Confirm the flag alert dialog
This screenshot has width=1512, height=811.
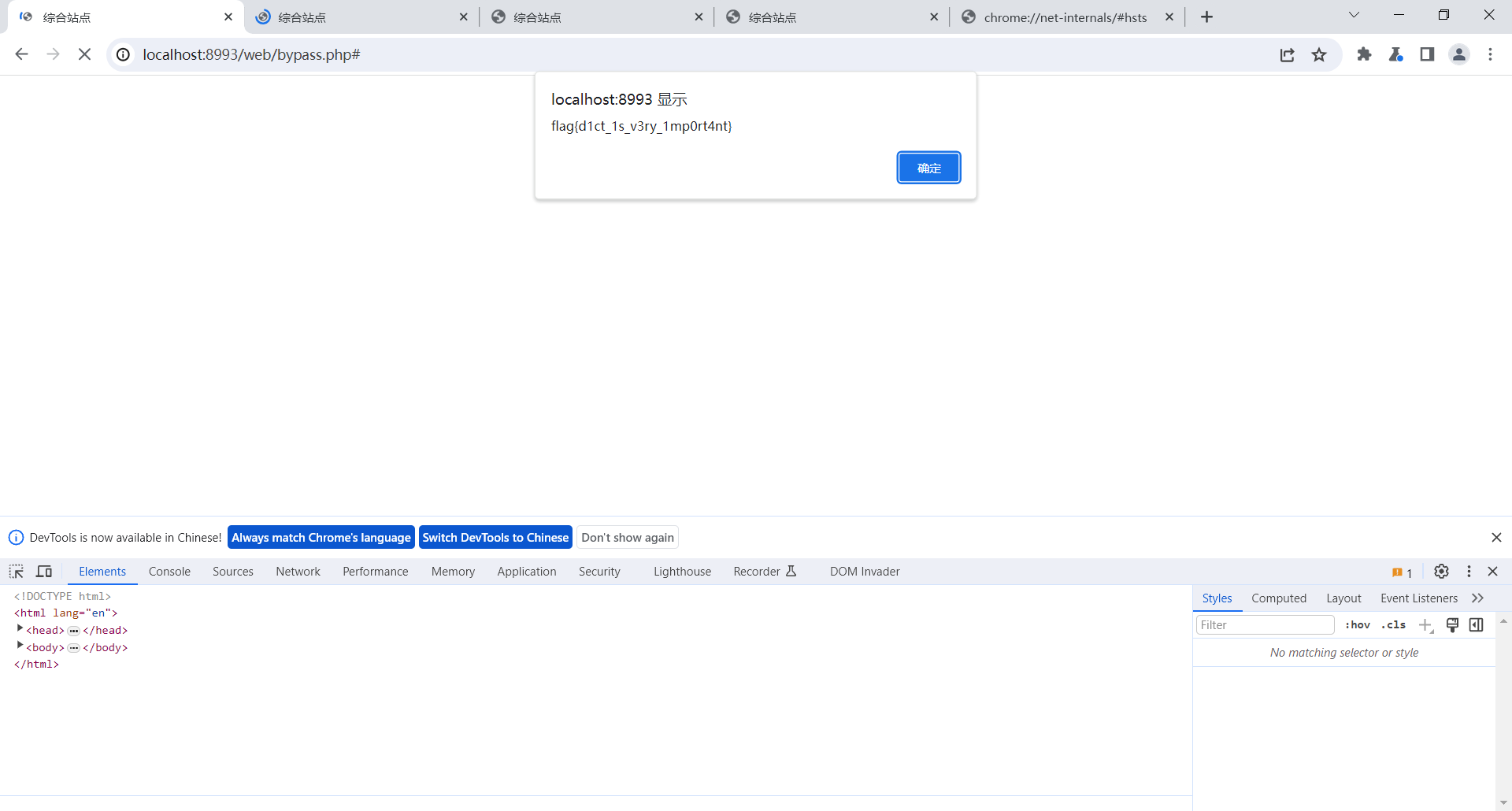(928, 168)
